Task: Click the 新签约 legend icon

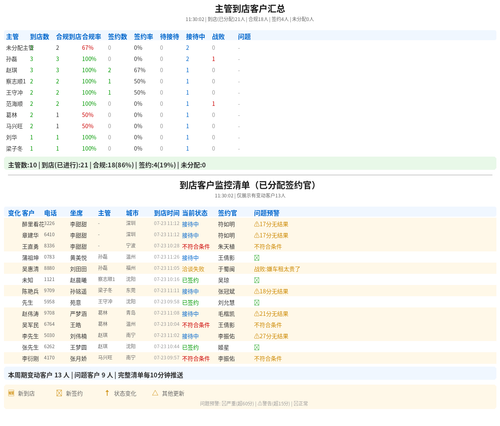Action: 59,393
